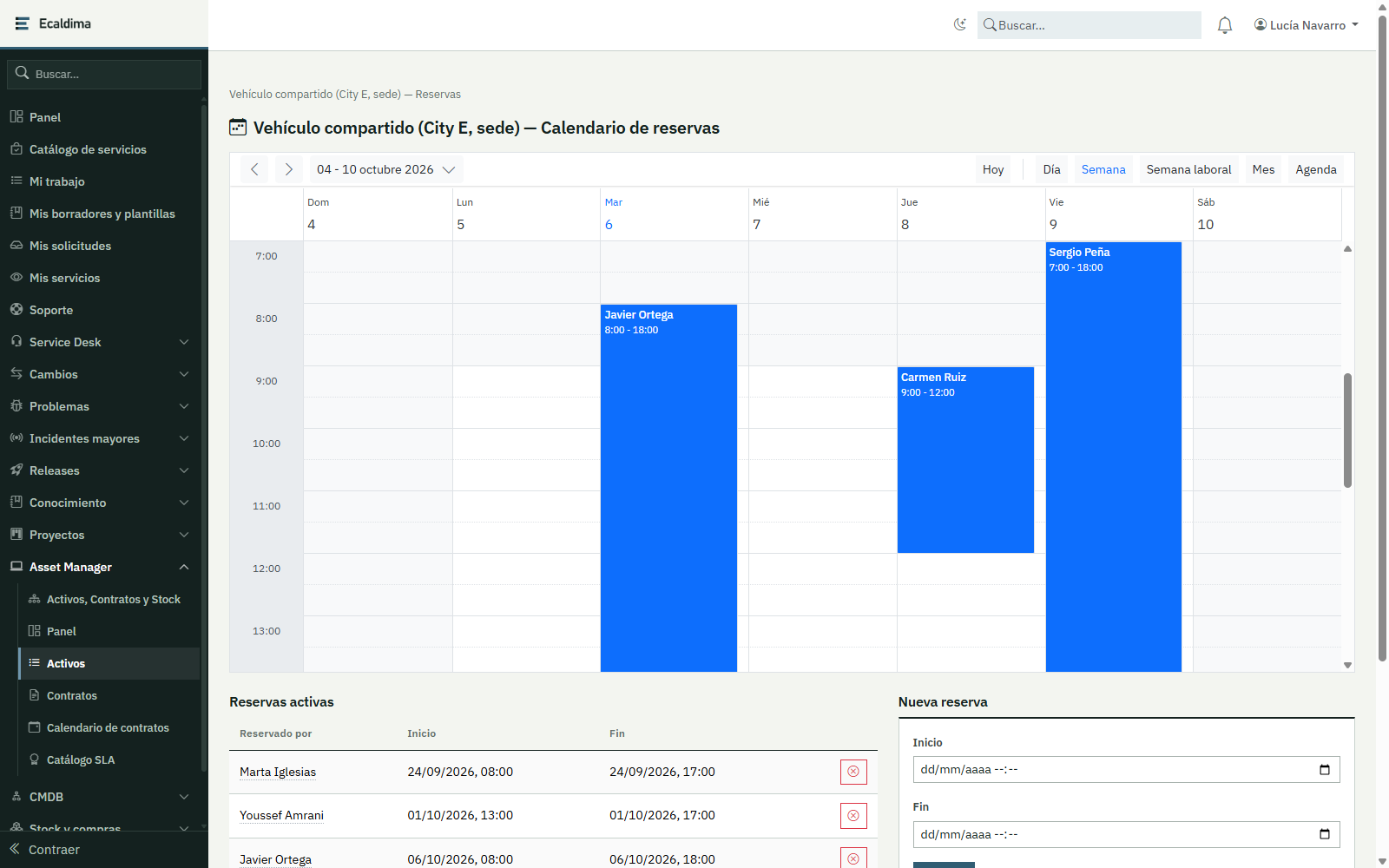Open Contratos submenu item

[109, 695]
